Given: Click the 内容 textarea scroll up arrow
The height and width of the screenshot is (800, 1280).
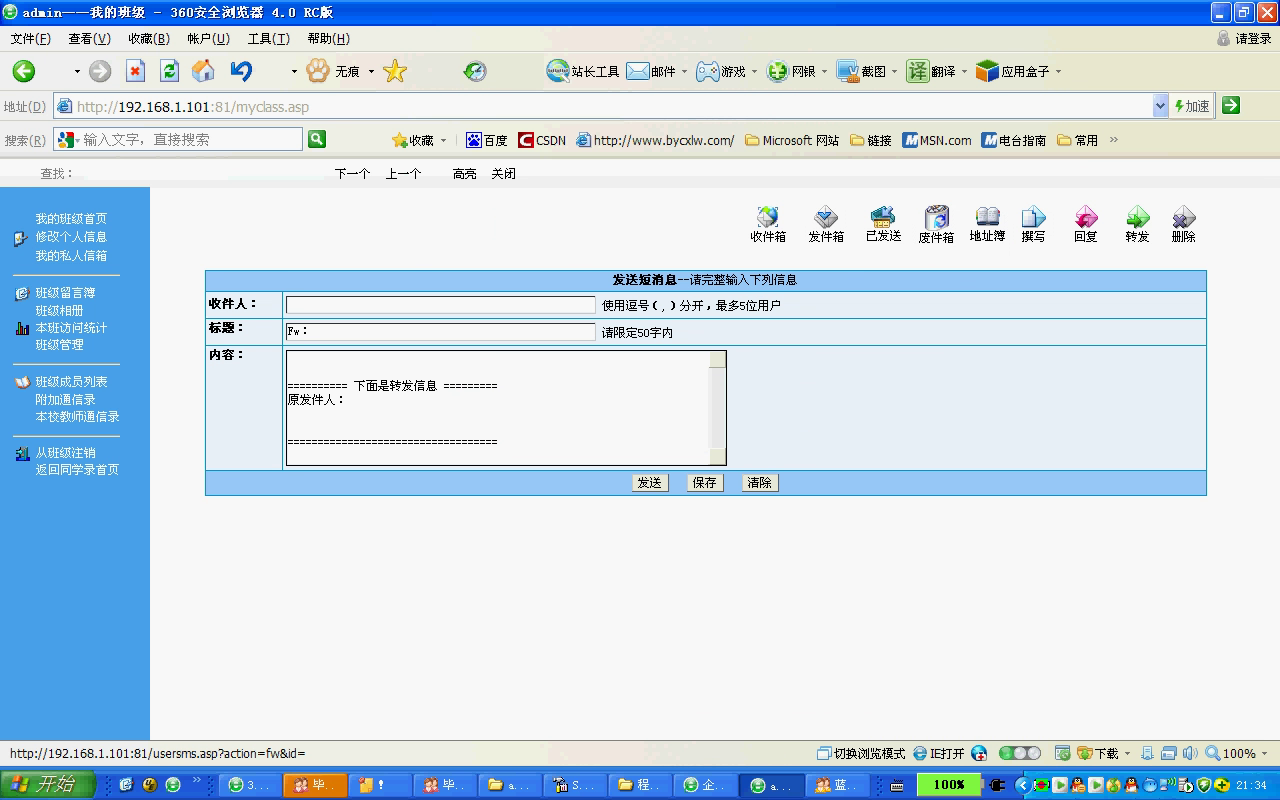Looking at the screenshot, I should click(718, 360).
